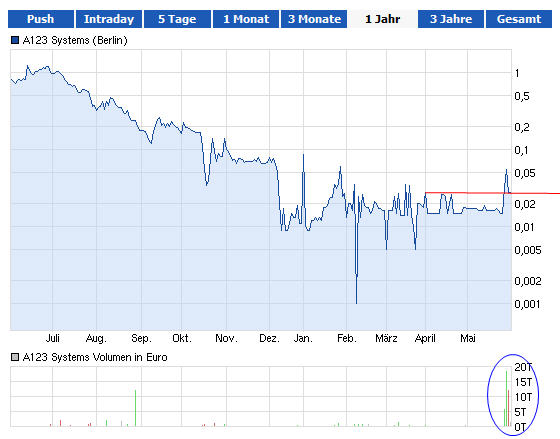This screenshot has height=439, width=560.
Task: Click the tallest green volume bar in late May
Action: tap(506, 399)
